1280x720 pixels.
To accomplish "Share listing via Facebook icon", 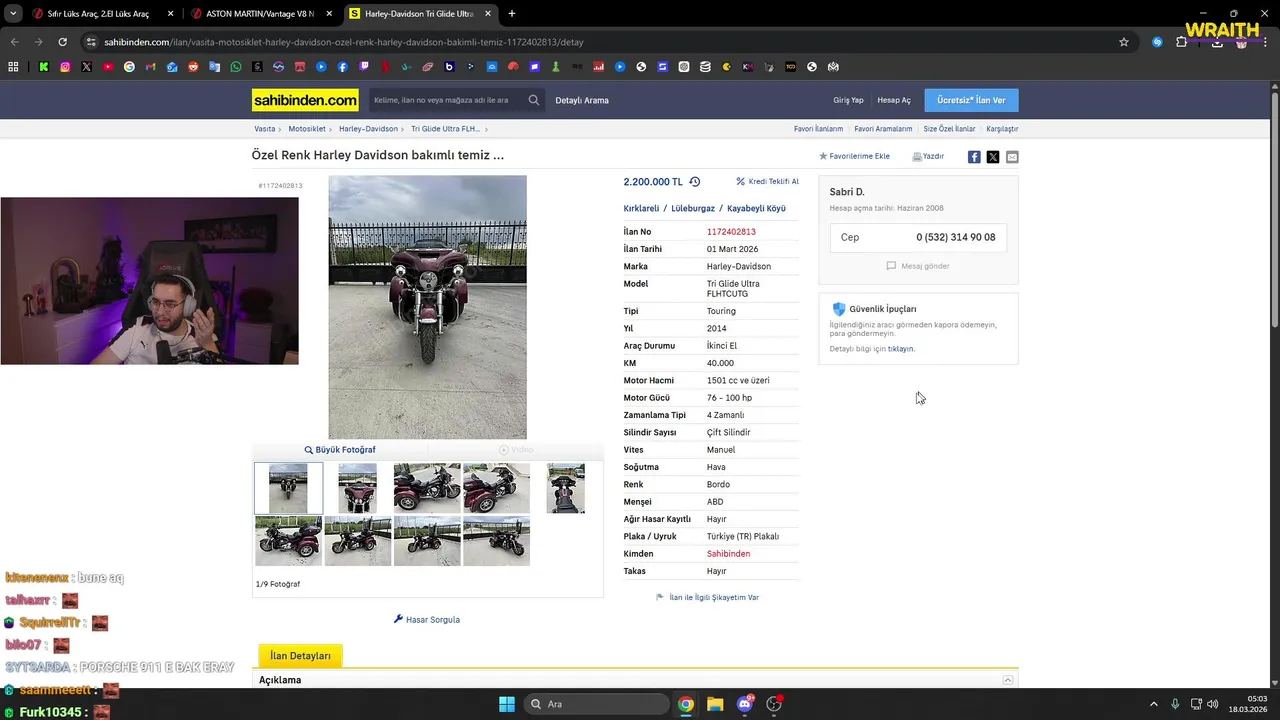I will click(974, 157).
